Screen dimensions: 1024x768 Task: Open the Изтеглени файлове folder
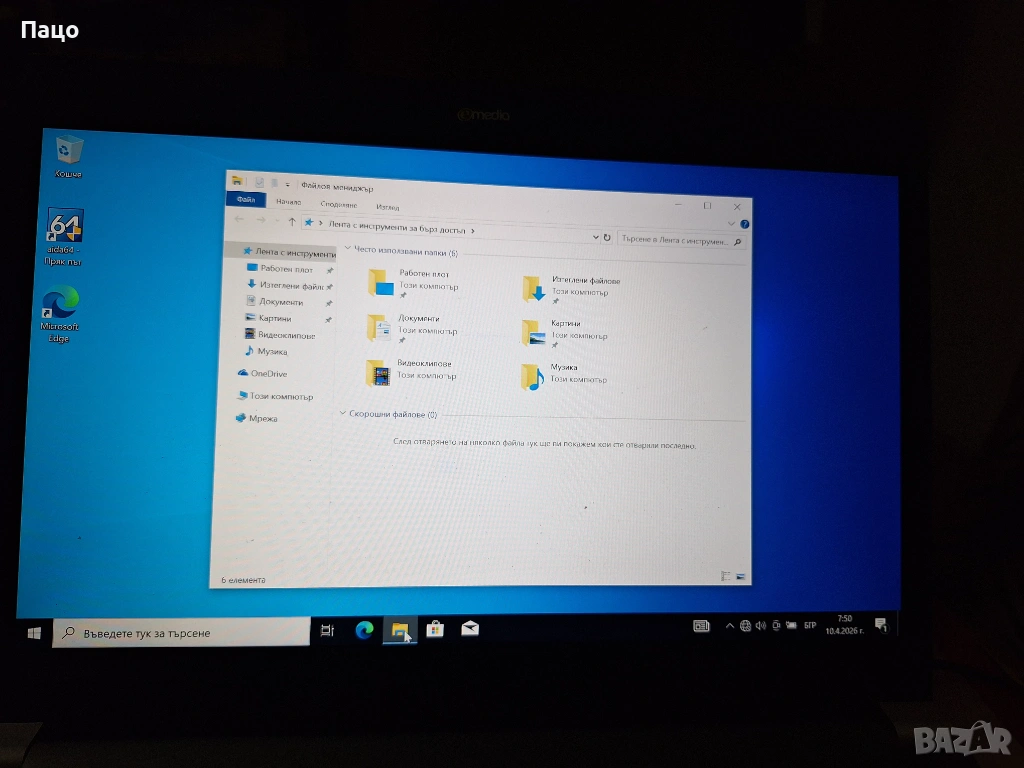(x=534, y=289)
